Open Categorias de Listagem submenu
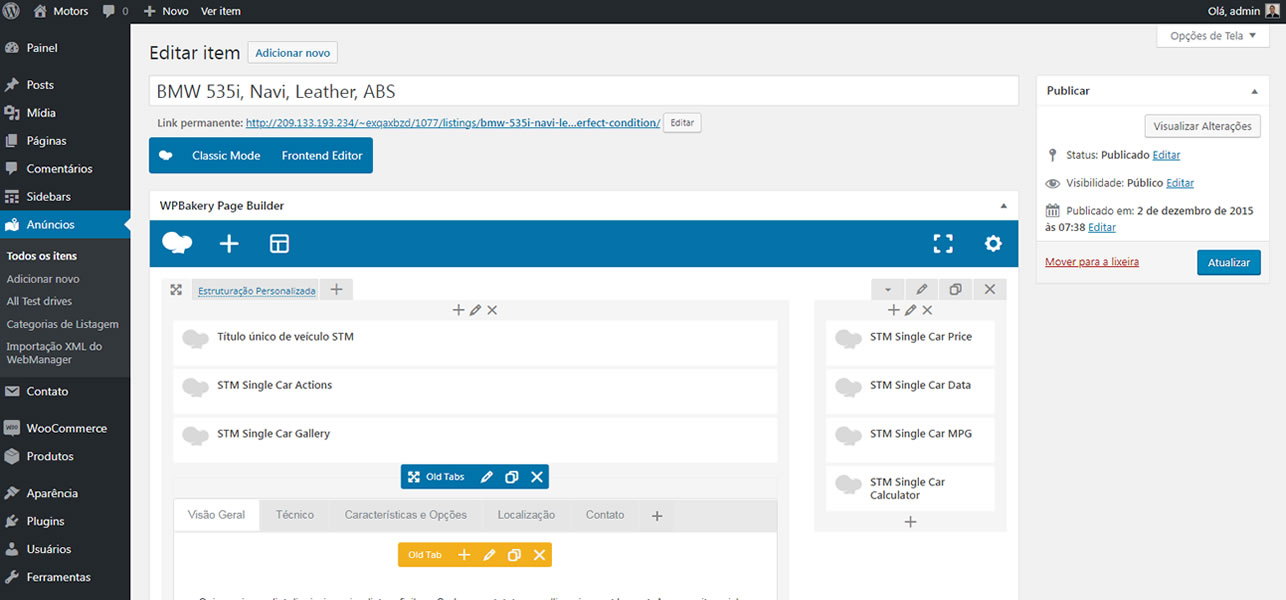The image size is (1286, 600). point(62,324)
